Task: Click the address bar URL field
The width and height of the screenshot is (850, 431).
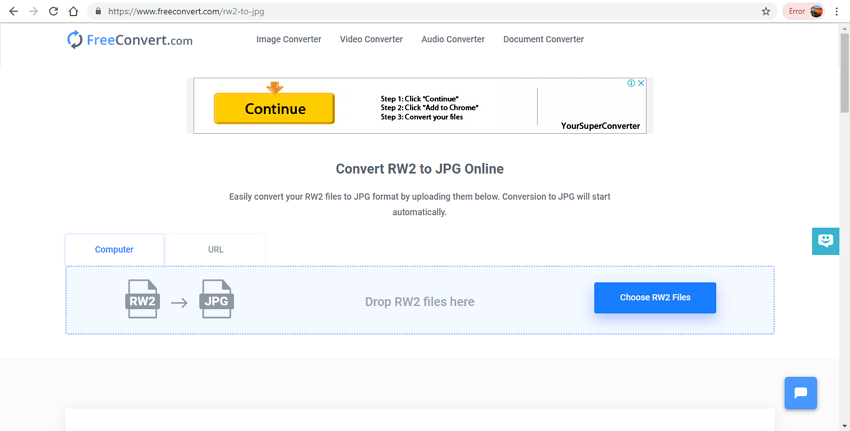Action: [400, 11]
